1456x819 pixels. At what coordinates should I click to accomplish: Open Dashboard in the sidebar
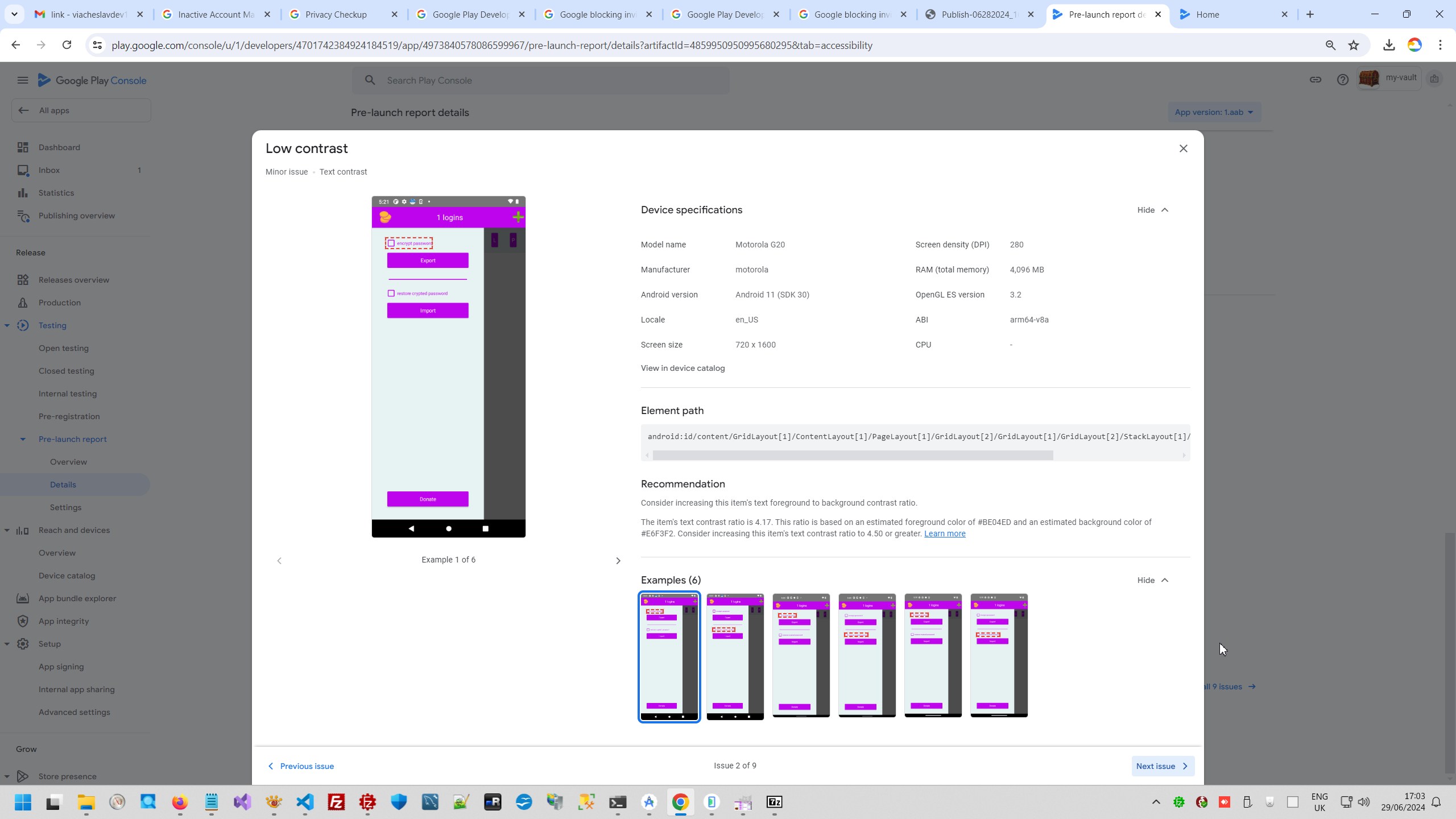point(59,147)
